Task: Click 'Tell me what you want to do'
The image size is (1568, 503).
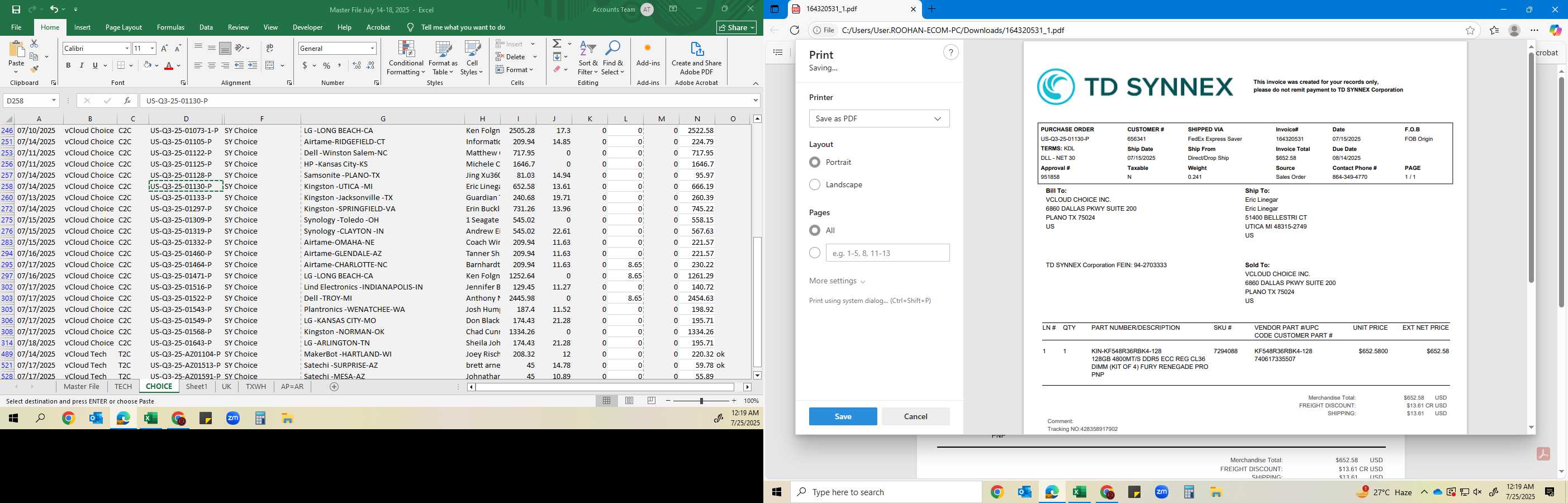Action: (x=463, y=27)
